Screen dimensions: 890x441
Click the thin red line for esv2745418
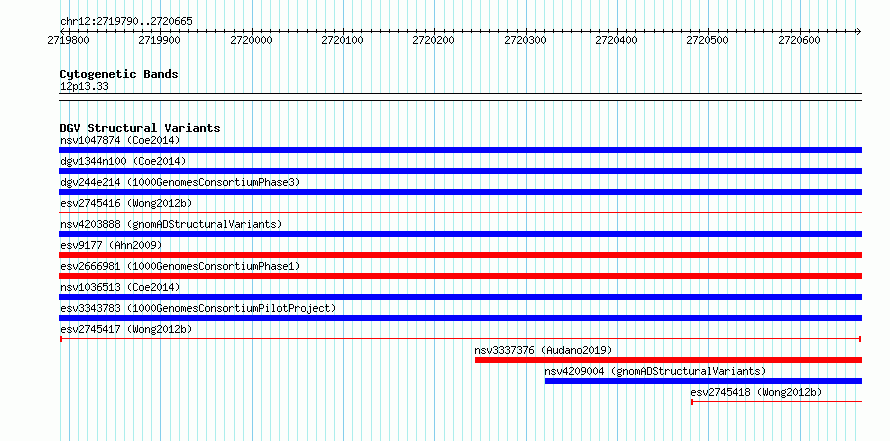click(776, 402)
